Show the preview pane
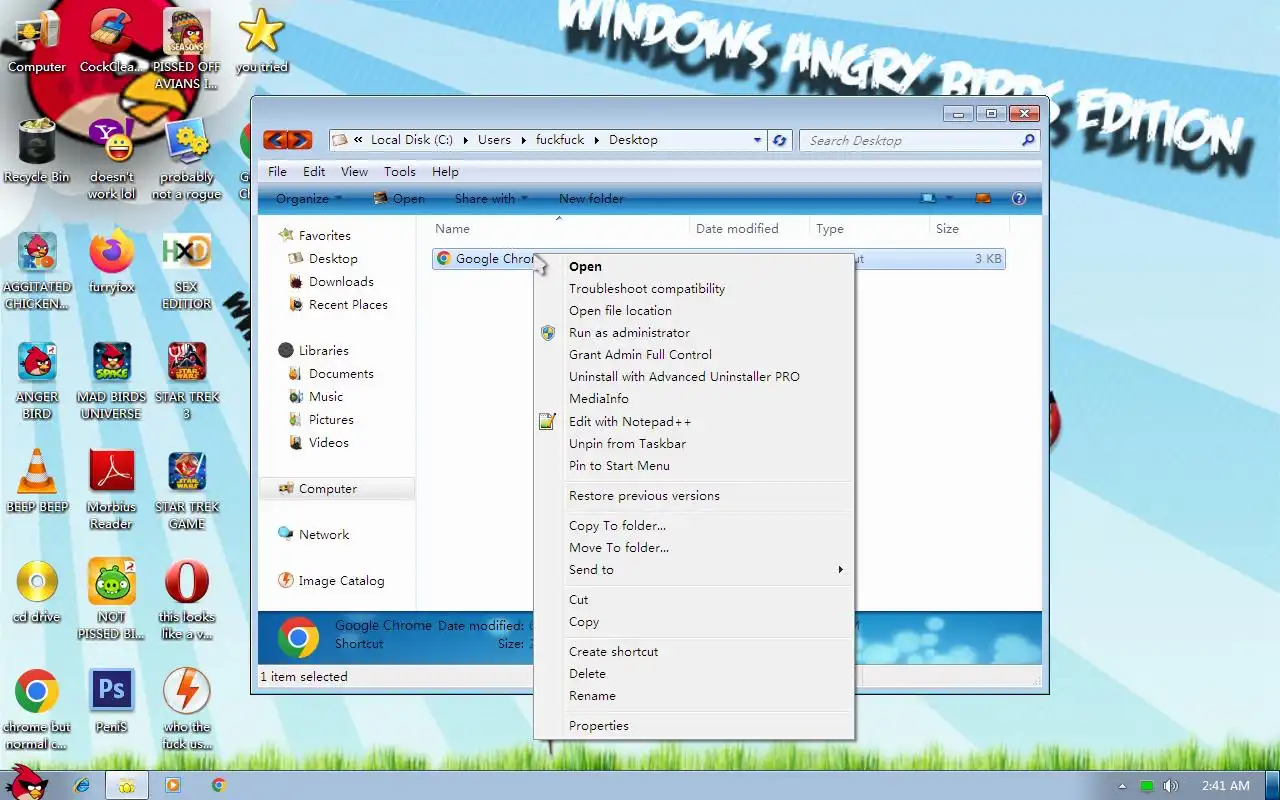Screen dimensions: 1280x800 click(x=983, y=198)
